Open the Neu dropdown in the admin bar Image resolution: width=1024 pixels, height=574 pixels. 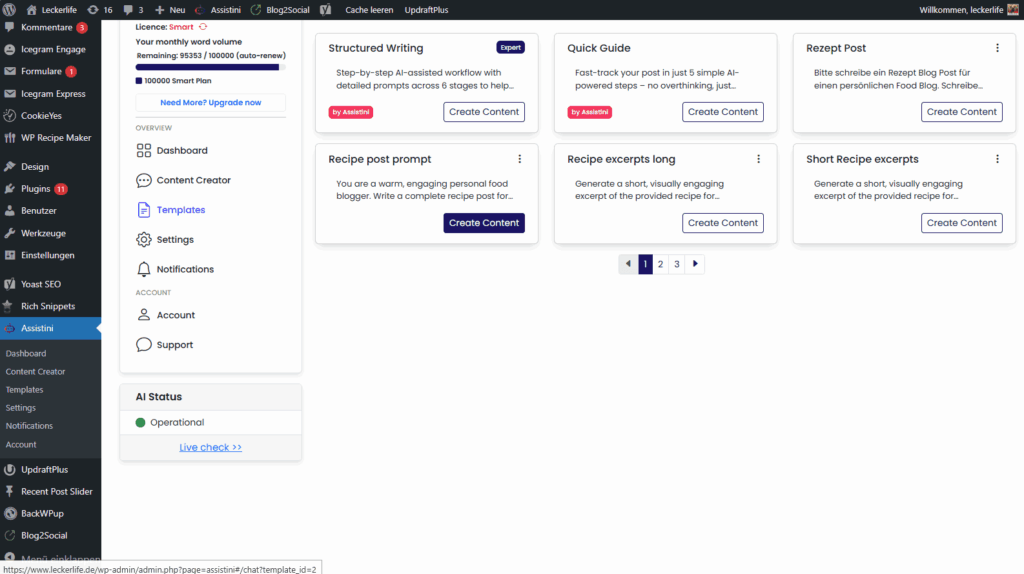click(x=170, y=10)
